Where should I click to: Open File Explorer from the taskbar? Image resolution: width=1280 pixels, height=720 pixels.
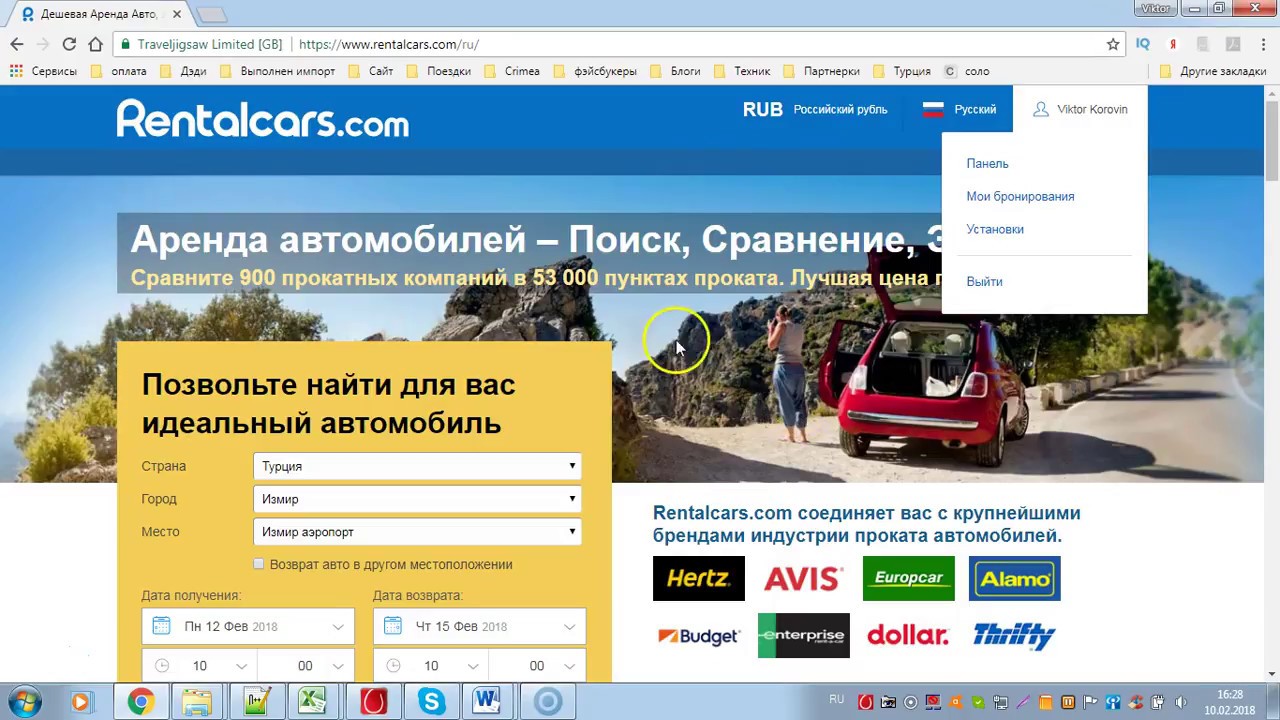click(197, 702)
